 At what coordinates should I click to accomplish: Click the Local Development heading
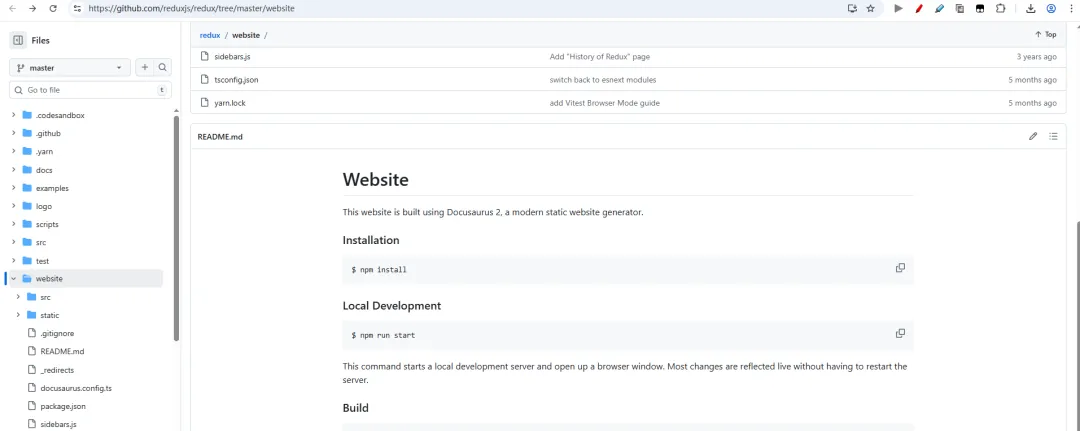coord(391,306)
